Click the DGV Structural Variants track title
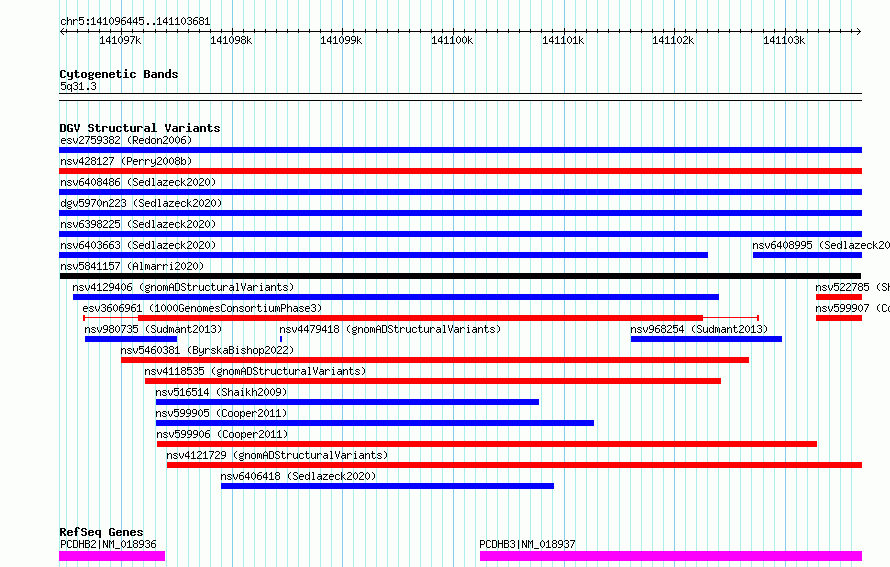 point(140,128)
